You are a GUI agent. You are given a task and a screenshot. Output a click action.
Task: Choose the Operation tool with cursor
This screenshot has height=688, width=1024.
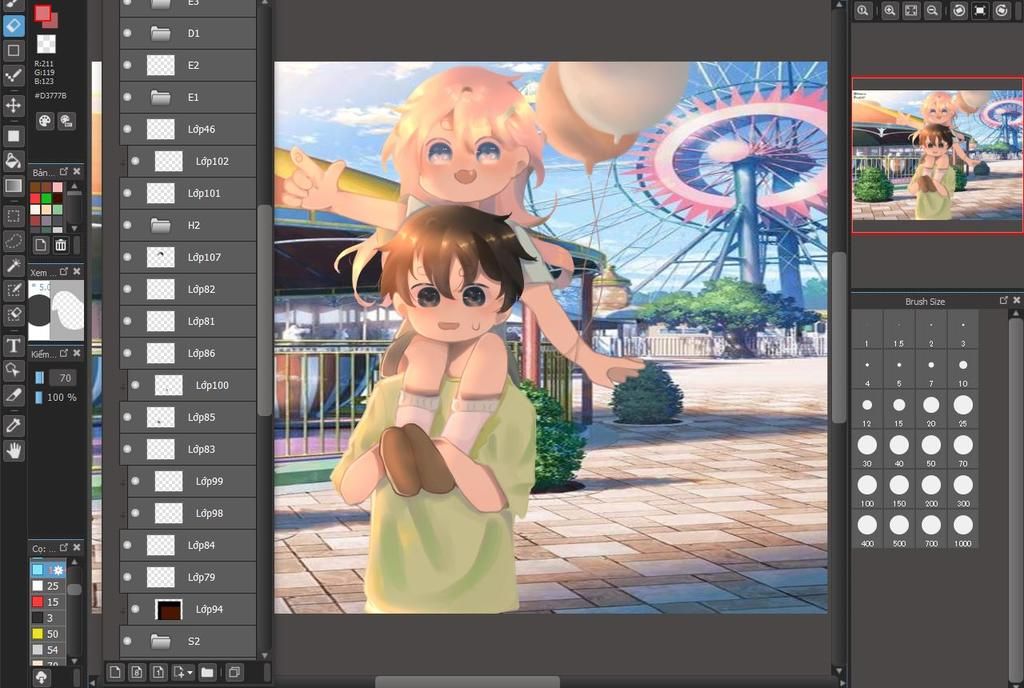14,370
